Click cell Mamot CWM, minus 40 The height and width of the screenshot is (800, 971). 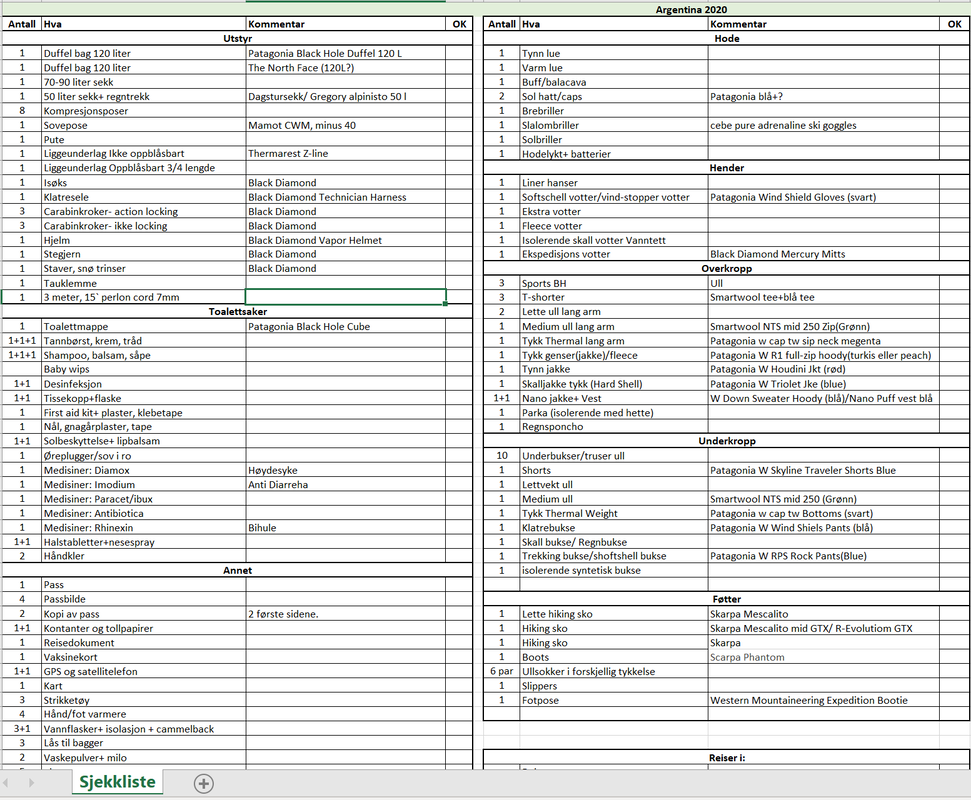[x=346, y=125]
